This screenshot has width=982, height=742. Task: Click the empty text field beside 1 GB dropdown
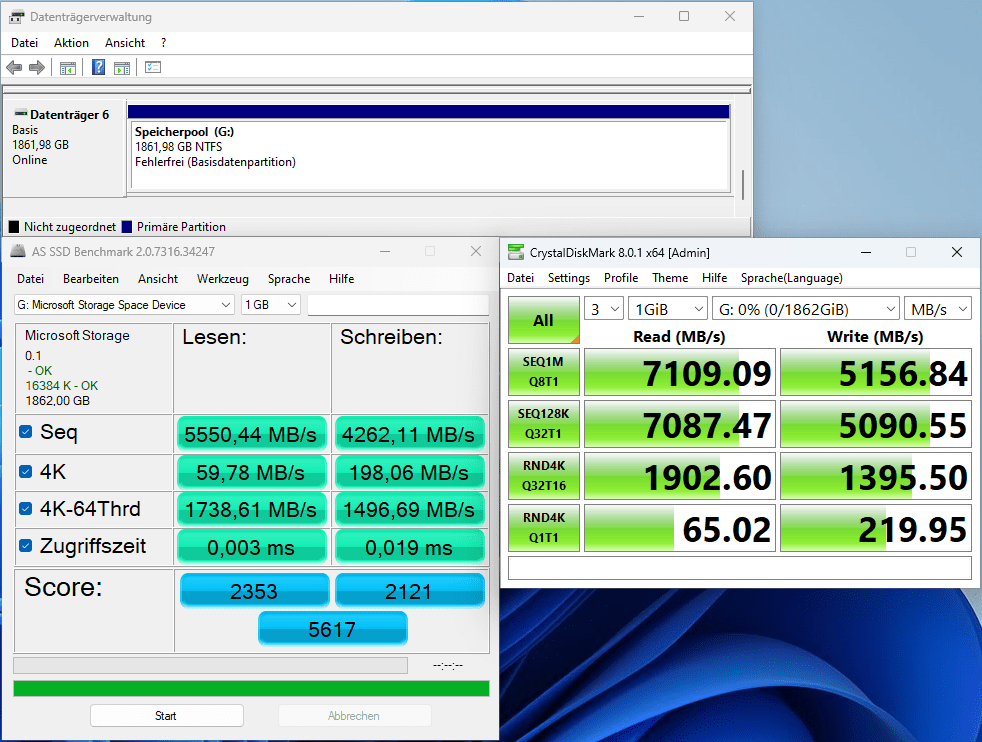click(398, 305)
